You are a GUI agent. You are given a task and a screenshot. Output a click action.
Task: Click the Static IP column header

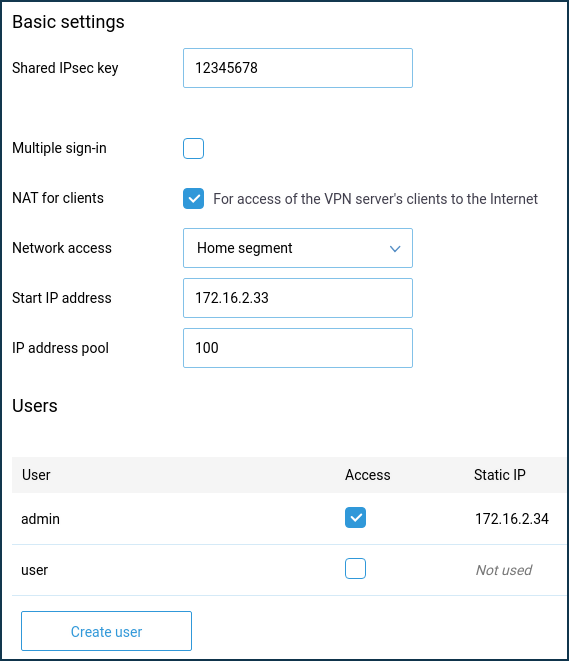500,475
